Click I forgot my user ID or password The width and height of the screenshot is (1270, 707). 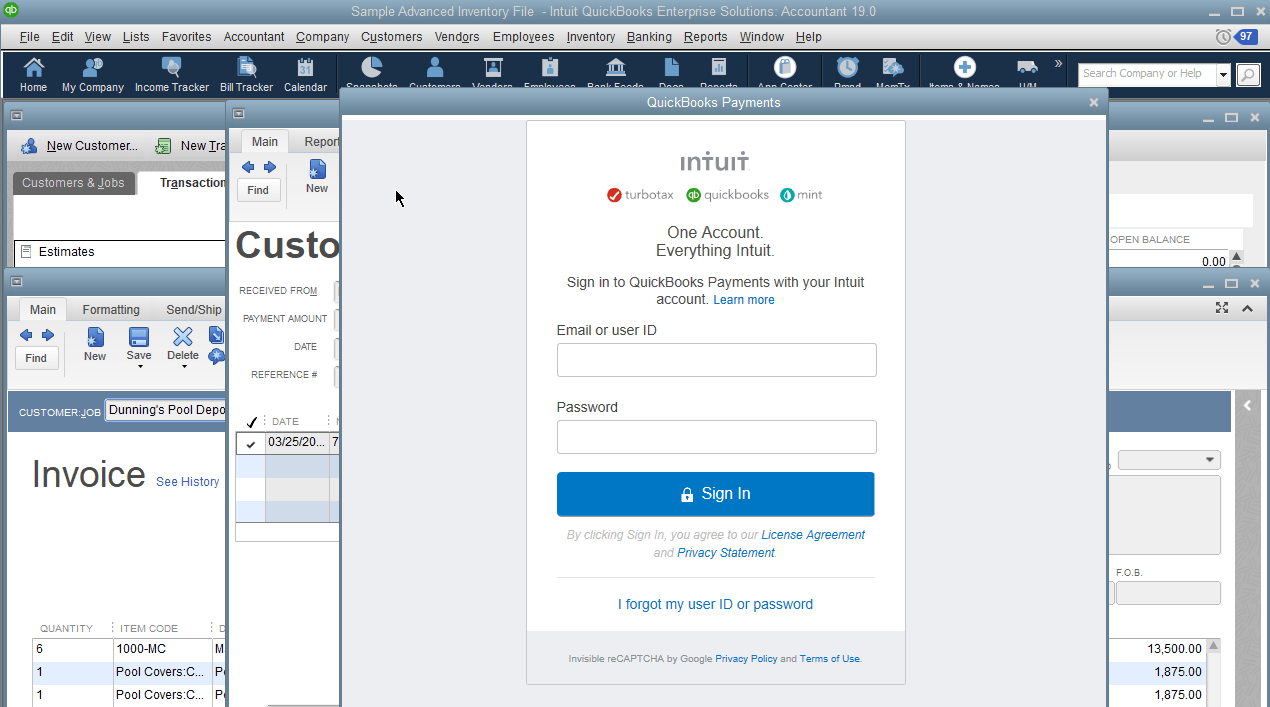pyautogui.click(x=715, y=604)
